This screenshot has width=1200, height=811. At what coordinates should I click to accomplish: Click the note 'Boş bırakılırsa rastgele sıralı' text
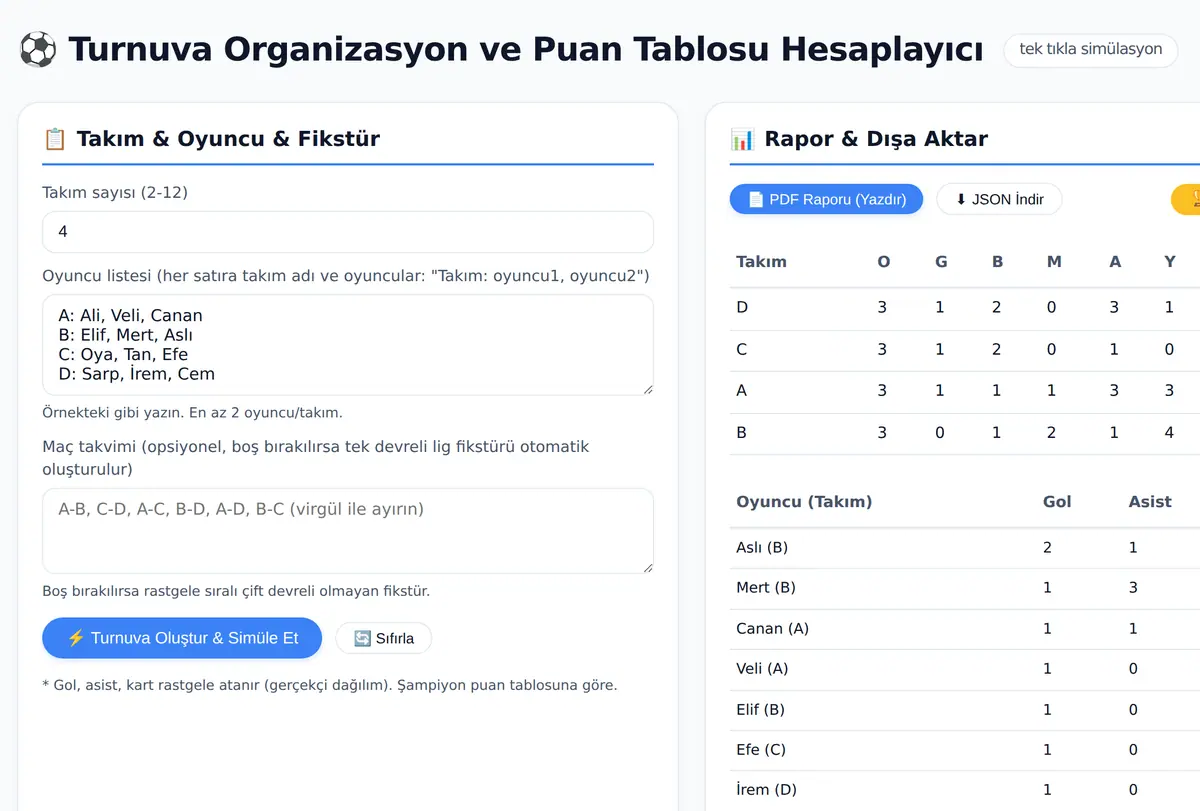coord(236,591)
